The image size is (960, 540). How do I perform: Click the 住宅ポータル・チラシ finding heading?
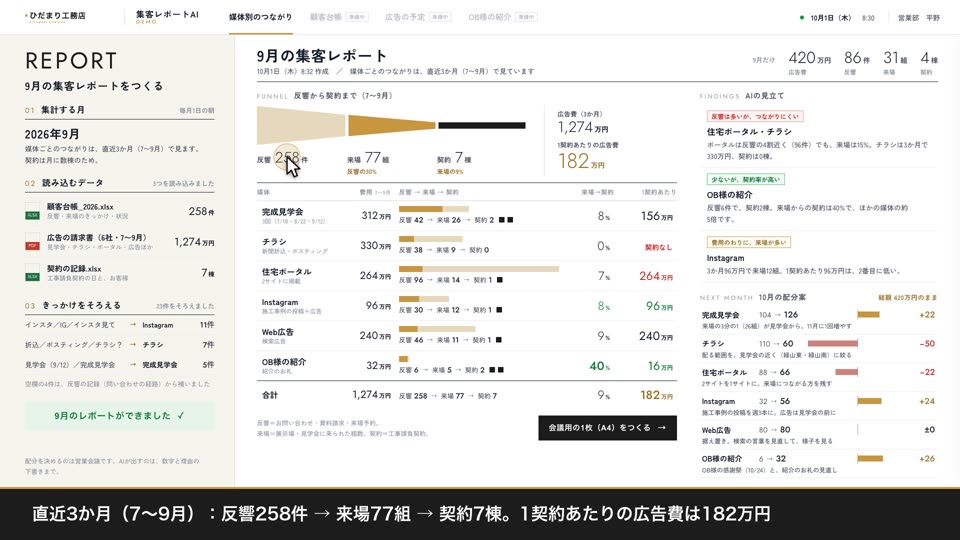(x=749, y=132)
